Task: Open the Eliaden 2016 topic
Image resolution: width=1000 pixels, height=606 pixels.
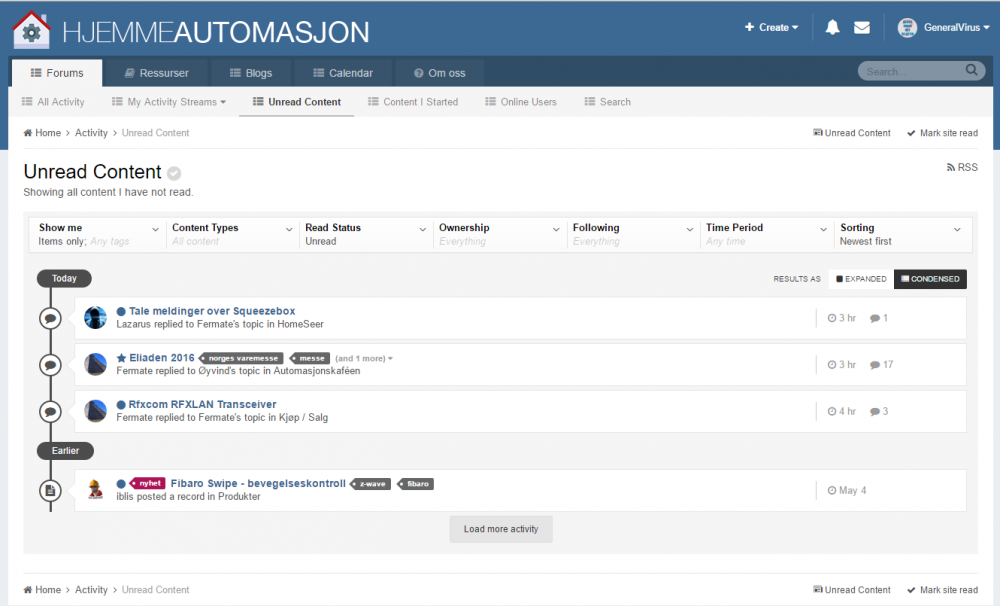Action: [x=161, y=357]
